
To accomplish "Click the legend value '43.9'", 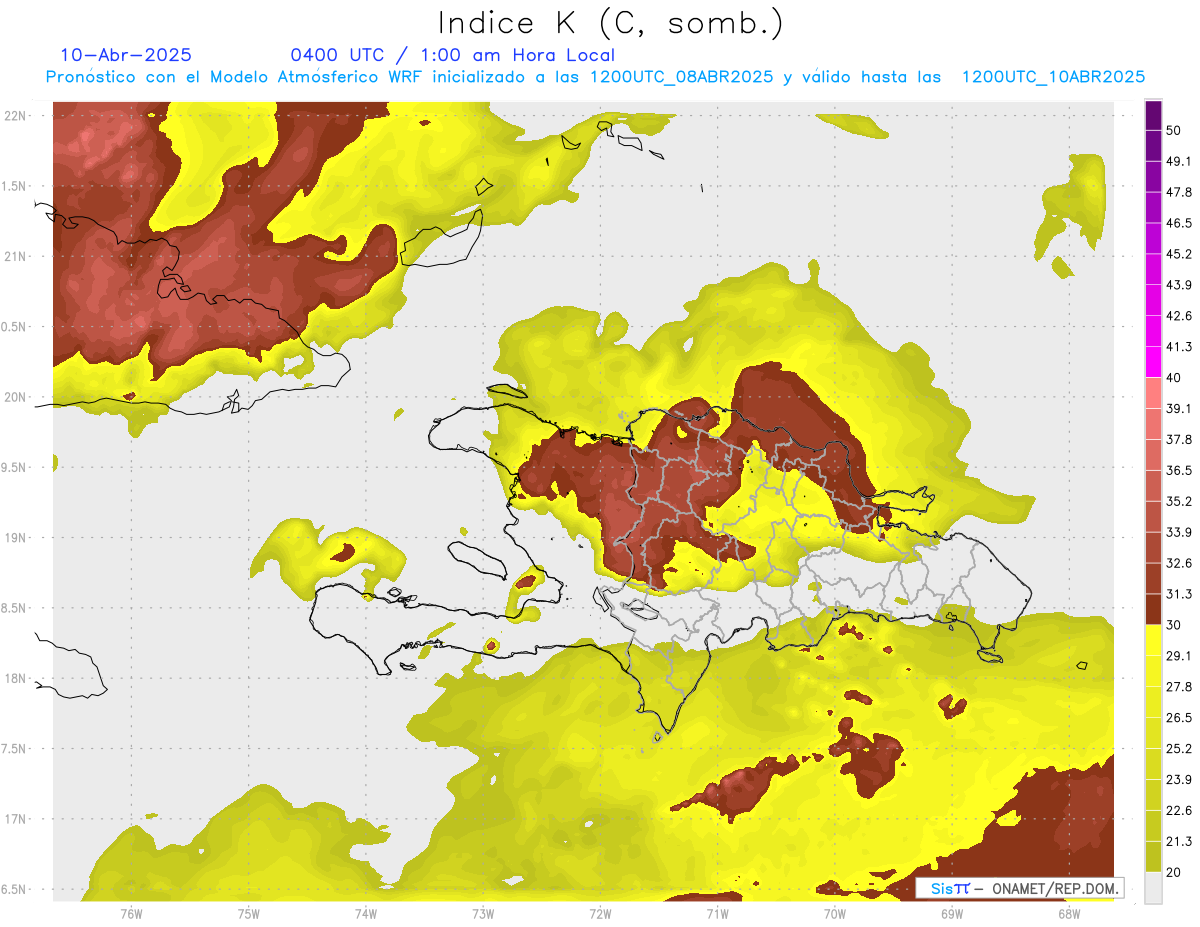I will pos(1180,285).
